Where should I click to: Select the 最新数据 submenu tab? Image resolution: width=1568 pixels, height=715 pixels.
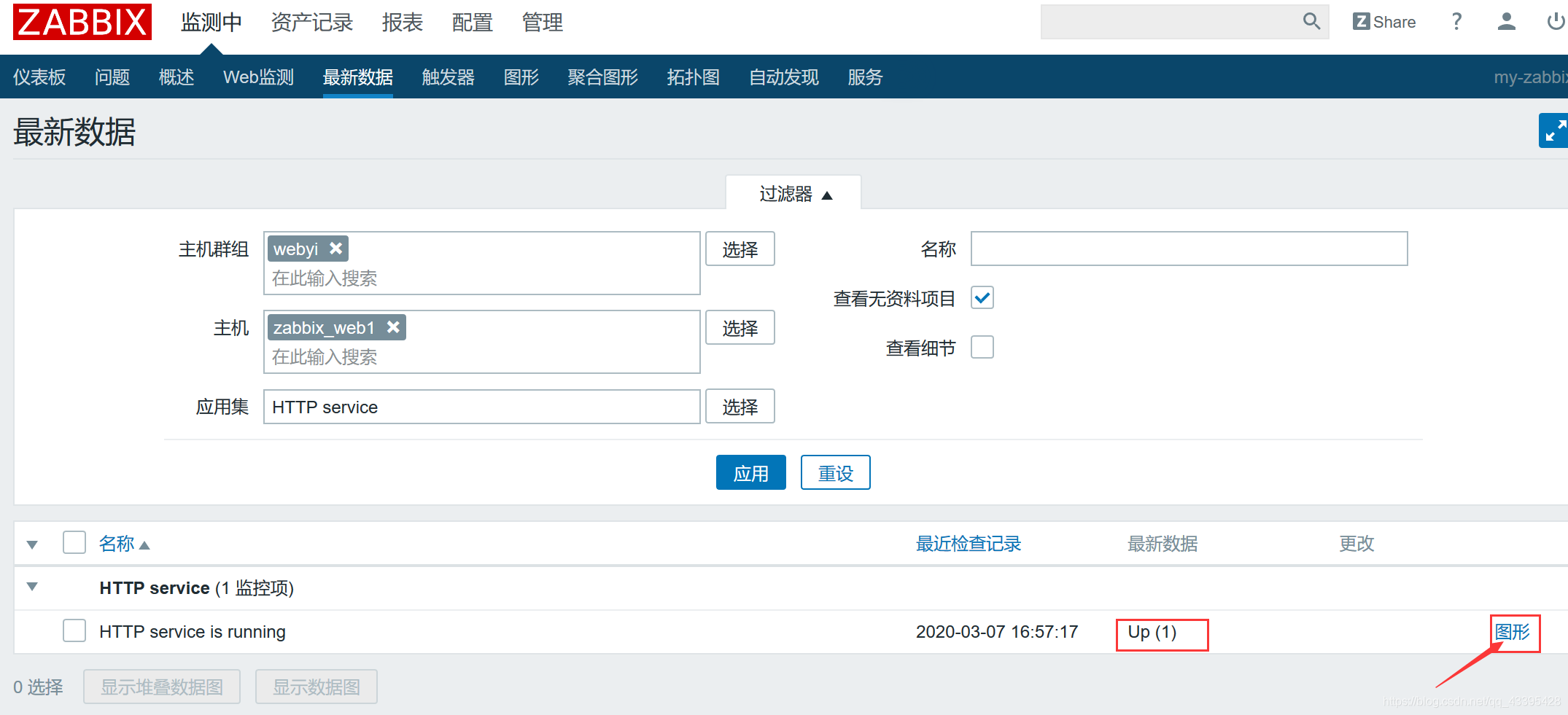tap(358, 77)
